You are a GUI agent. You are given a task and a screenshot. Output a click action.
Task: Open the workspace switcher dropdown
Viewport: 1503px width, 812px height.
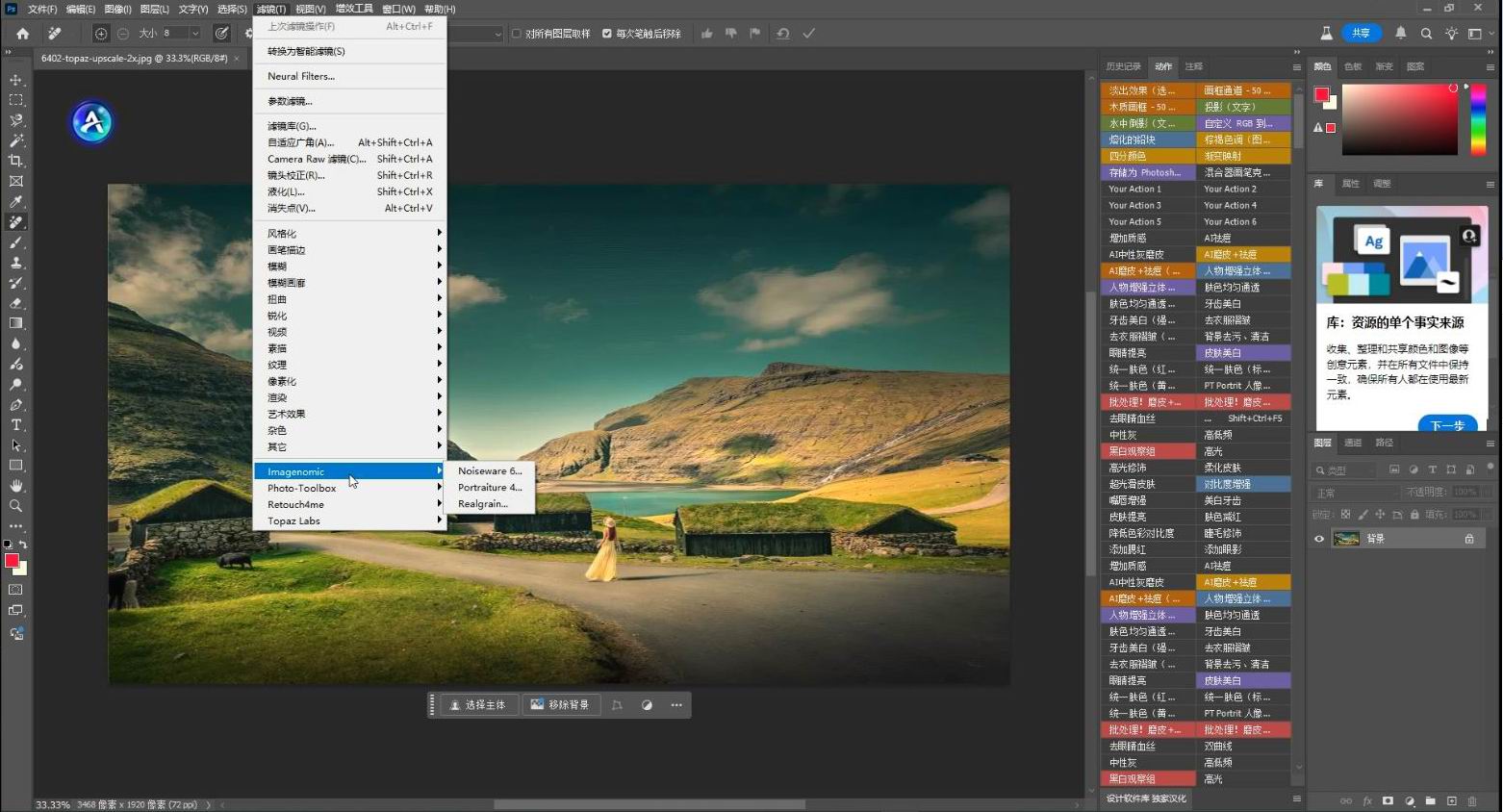point(1475,34)
